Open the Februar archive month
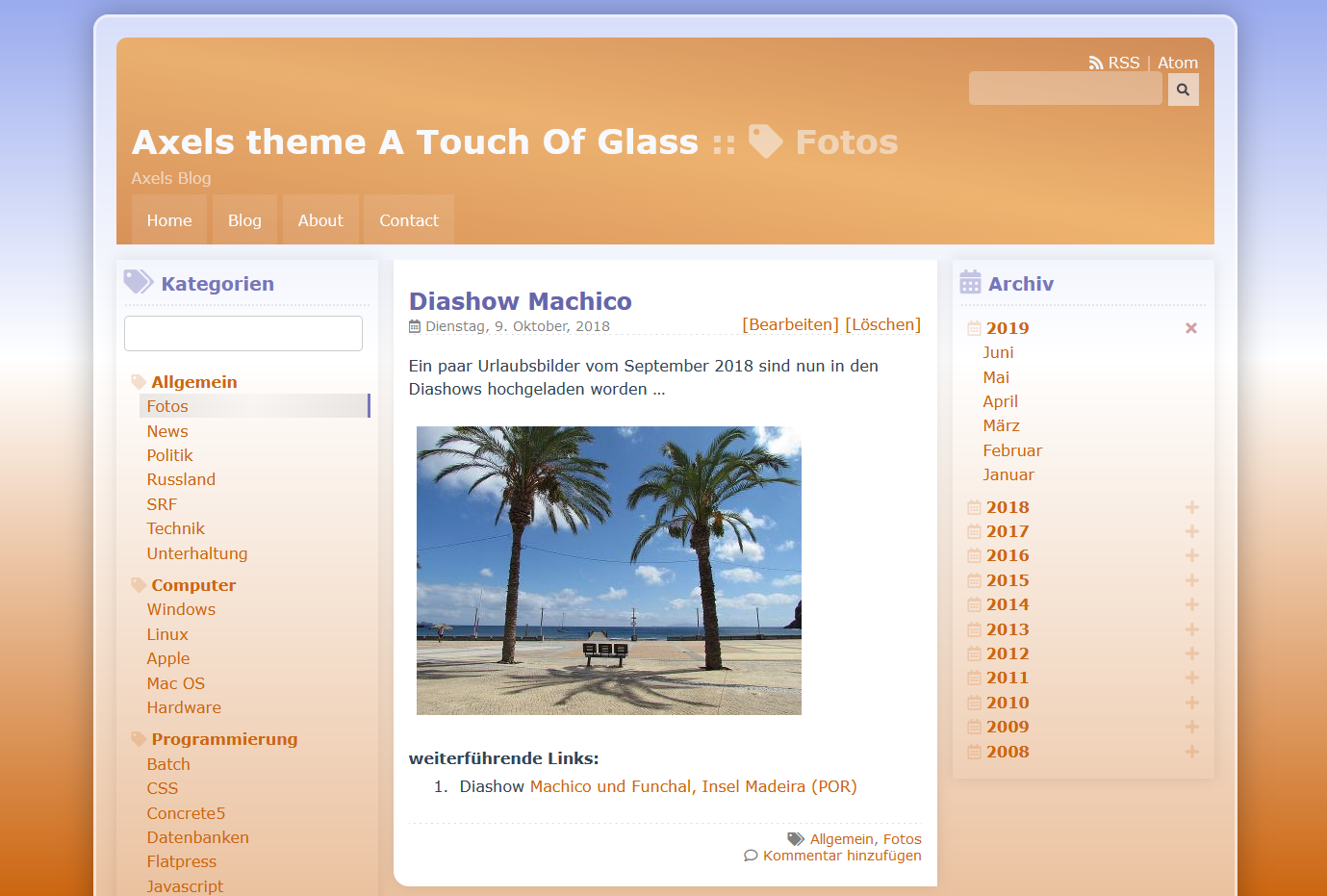Image resolution: width=1327 pixels, height=896 pixels. click(1012, 450)
